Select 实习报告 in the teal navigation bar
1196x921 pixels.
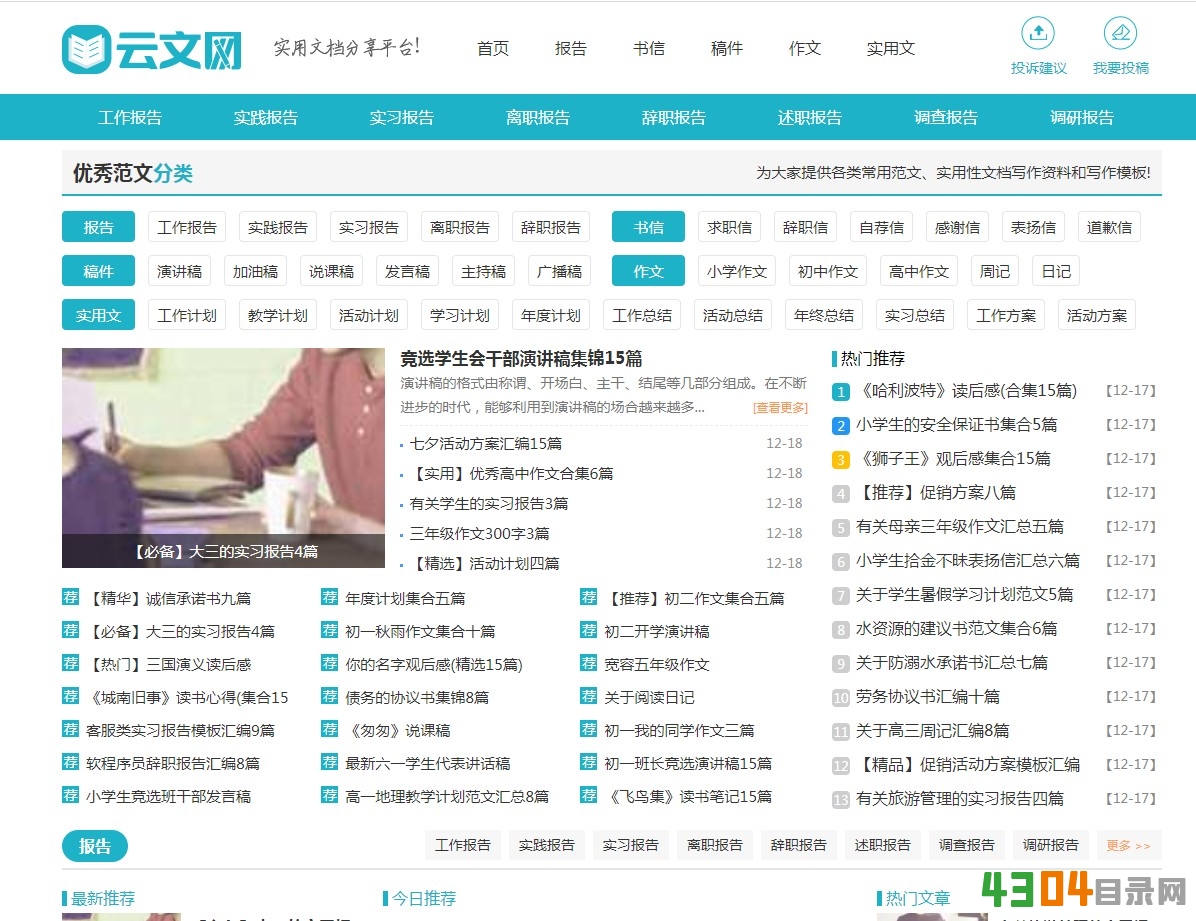pos(402,118)
